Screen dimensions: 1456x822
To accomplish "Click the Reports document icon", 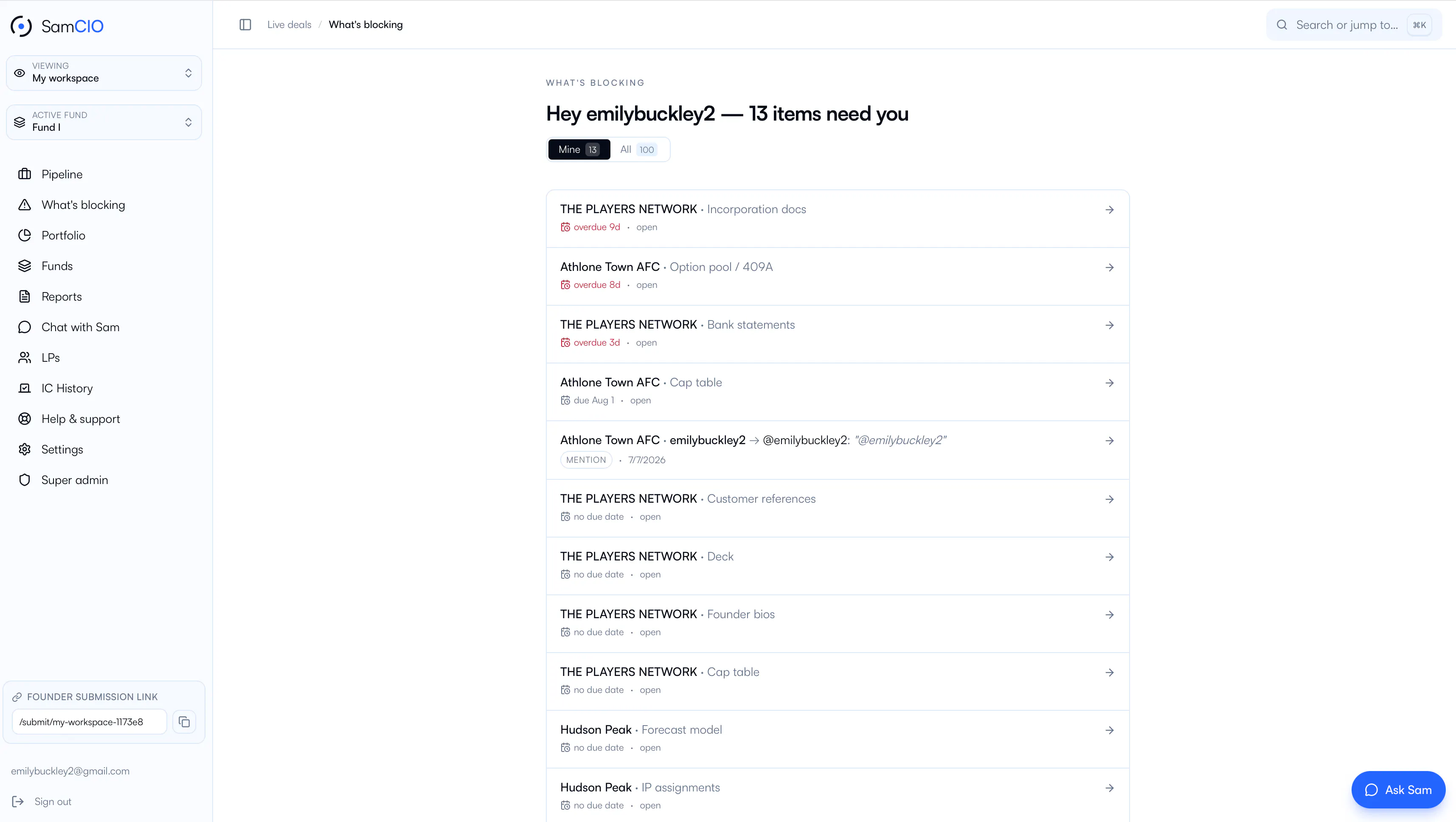I will pos(24,296).
